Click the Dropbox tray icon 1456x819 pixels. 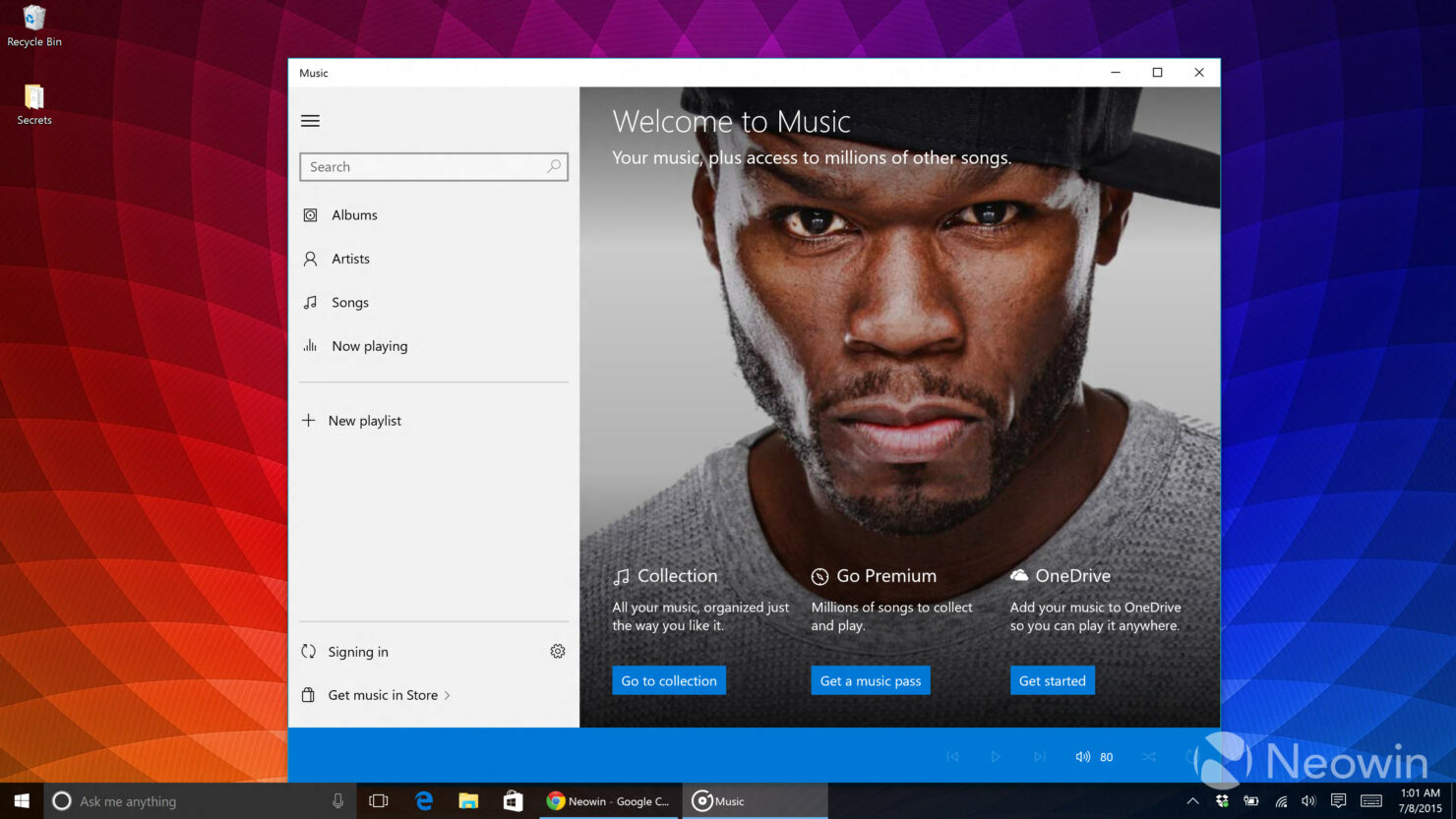tap(1222, 801)
